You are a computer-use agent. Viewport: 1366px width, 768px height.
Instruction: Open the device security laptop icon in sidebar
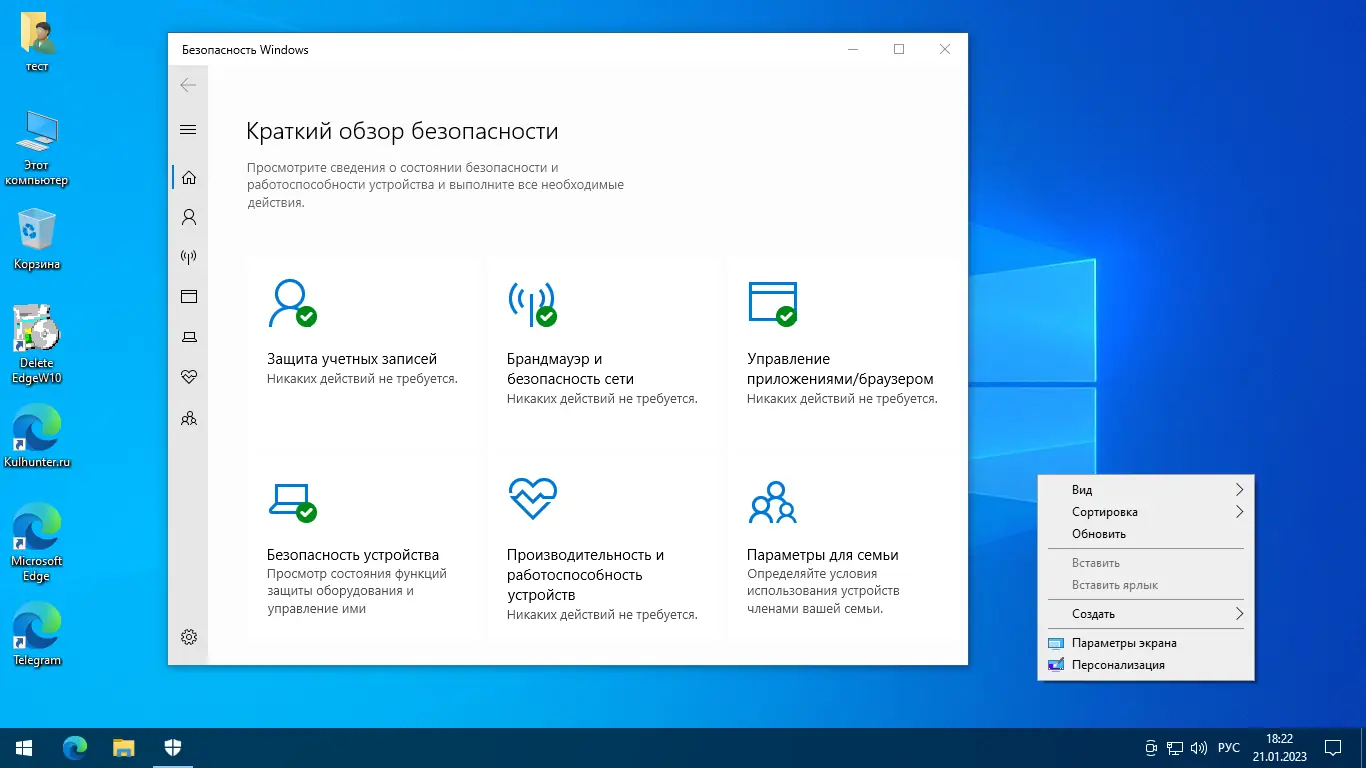[188, 336]
